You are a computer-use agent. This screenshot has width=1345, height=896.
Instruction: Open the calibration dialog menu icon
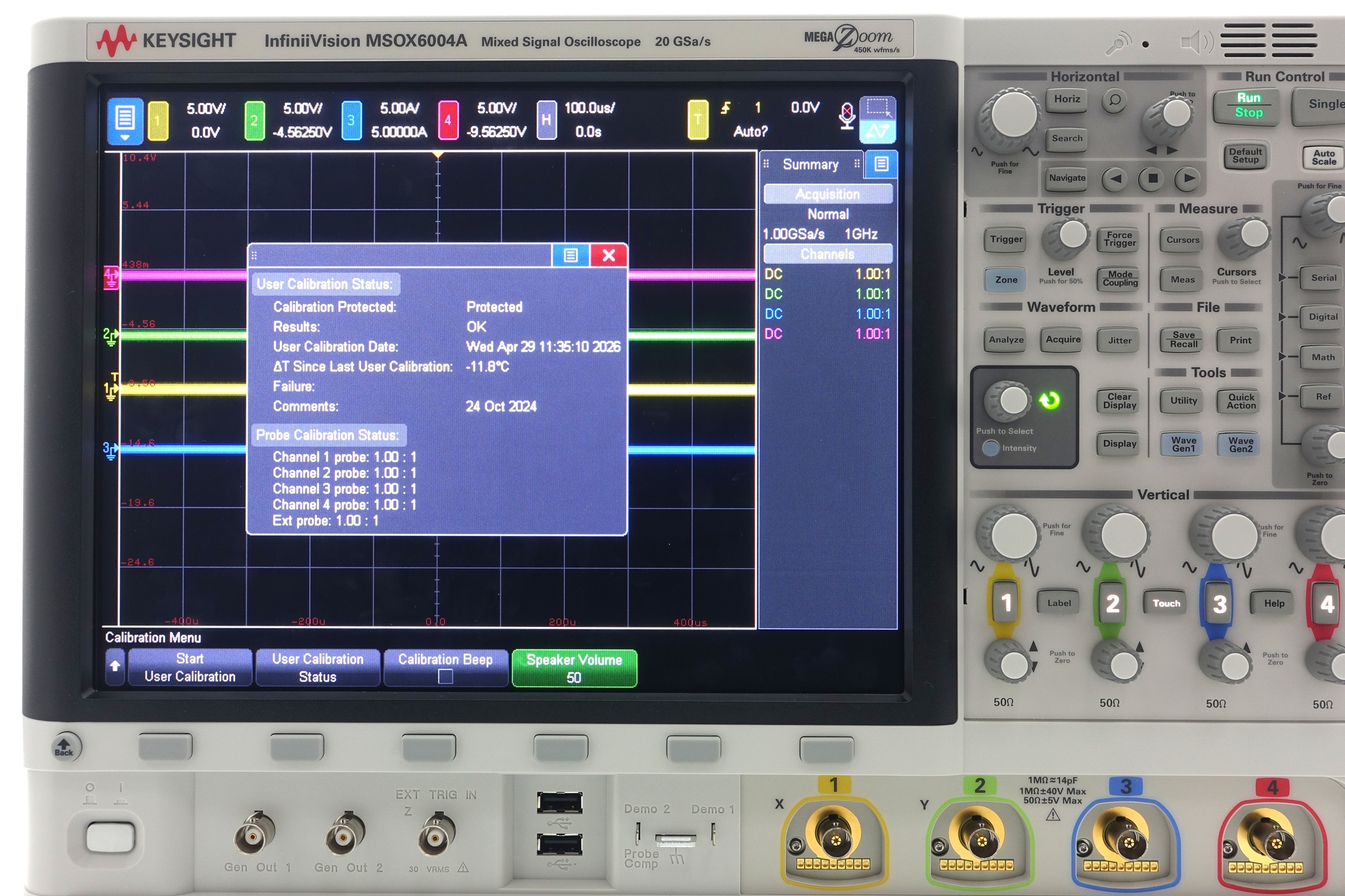(x=570, y=255)
